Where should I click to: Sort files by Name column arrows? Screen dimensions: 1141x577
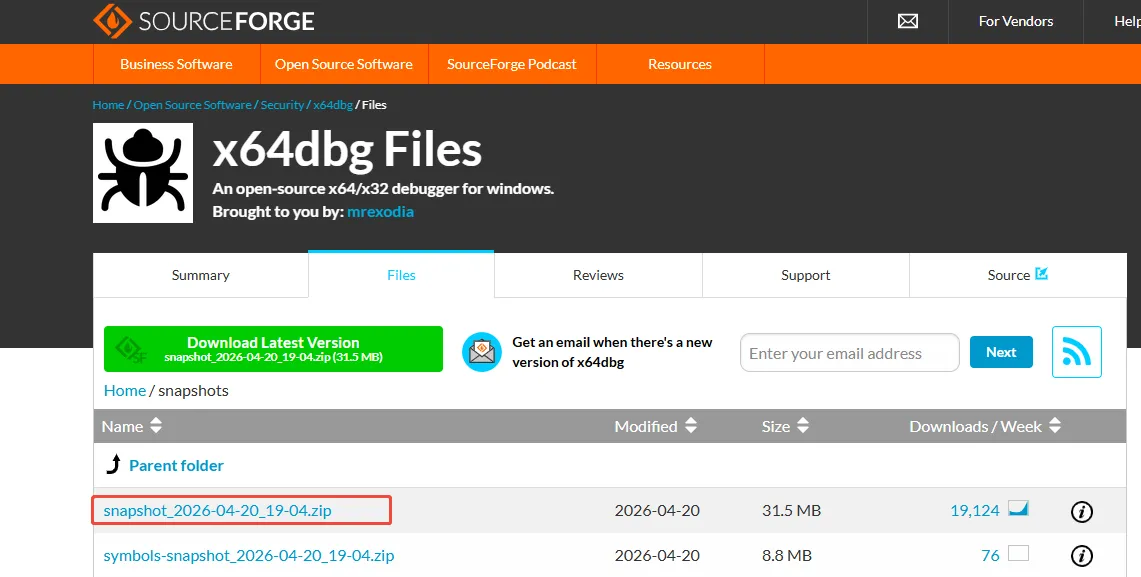click(x=156, y=426)
